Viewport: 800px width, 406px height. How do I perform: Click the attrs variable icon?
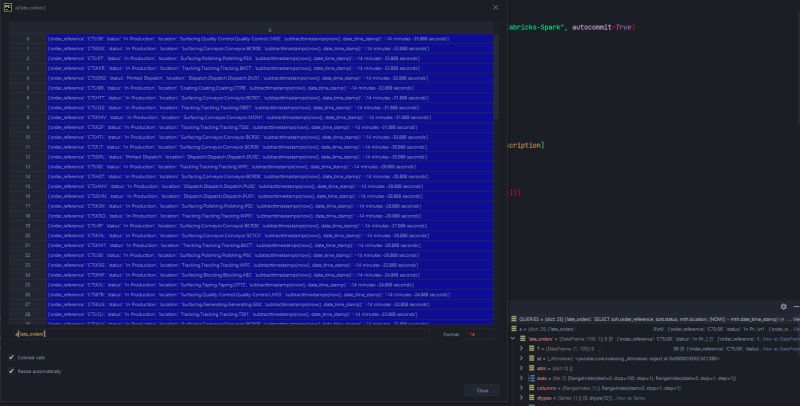[x=532, y=368]
